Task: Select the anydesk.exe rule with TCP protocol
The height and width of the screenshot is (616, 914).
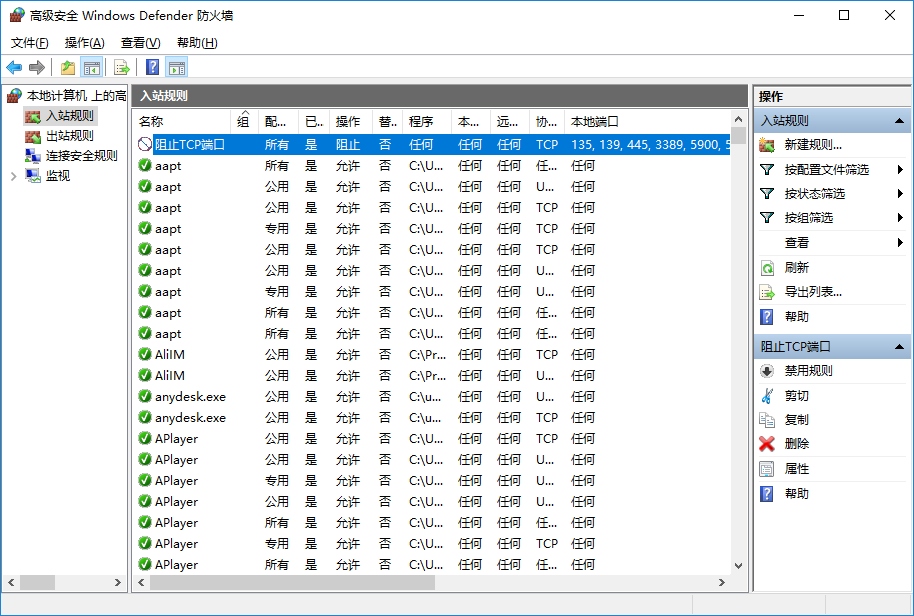Action: point(433,417)
